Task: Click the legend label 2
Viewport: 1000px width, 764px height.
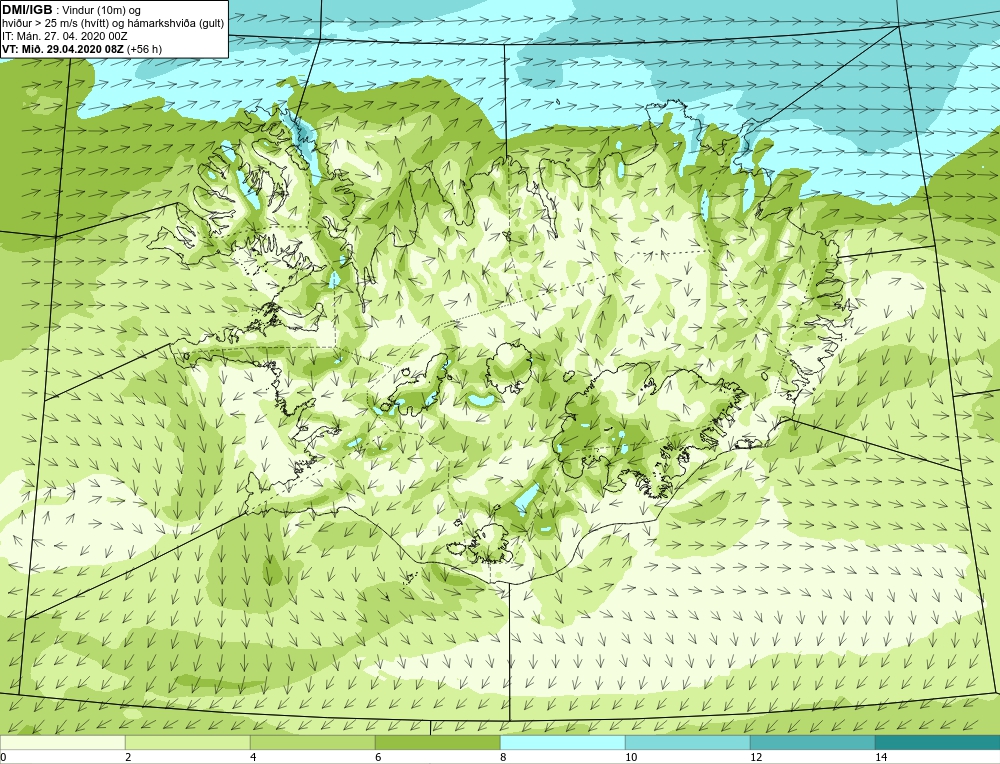Action: click(x=128, y=757)
